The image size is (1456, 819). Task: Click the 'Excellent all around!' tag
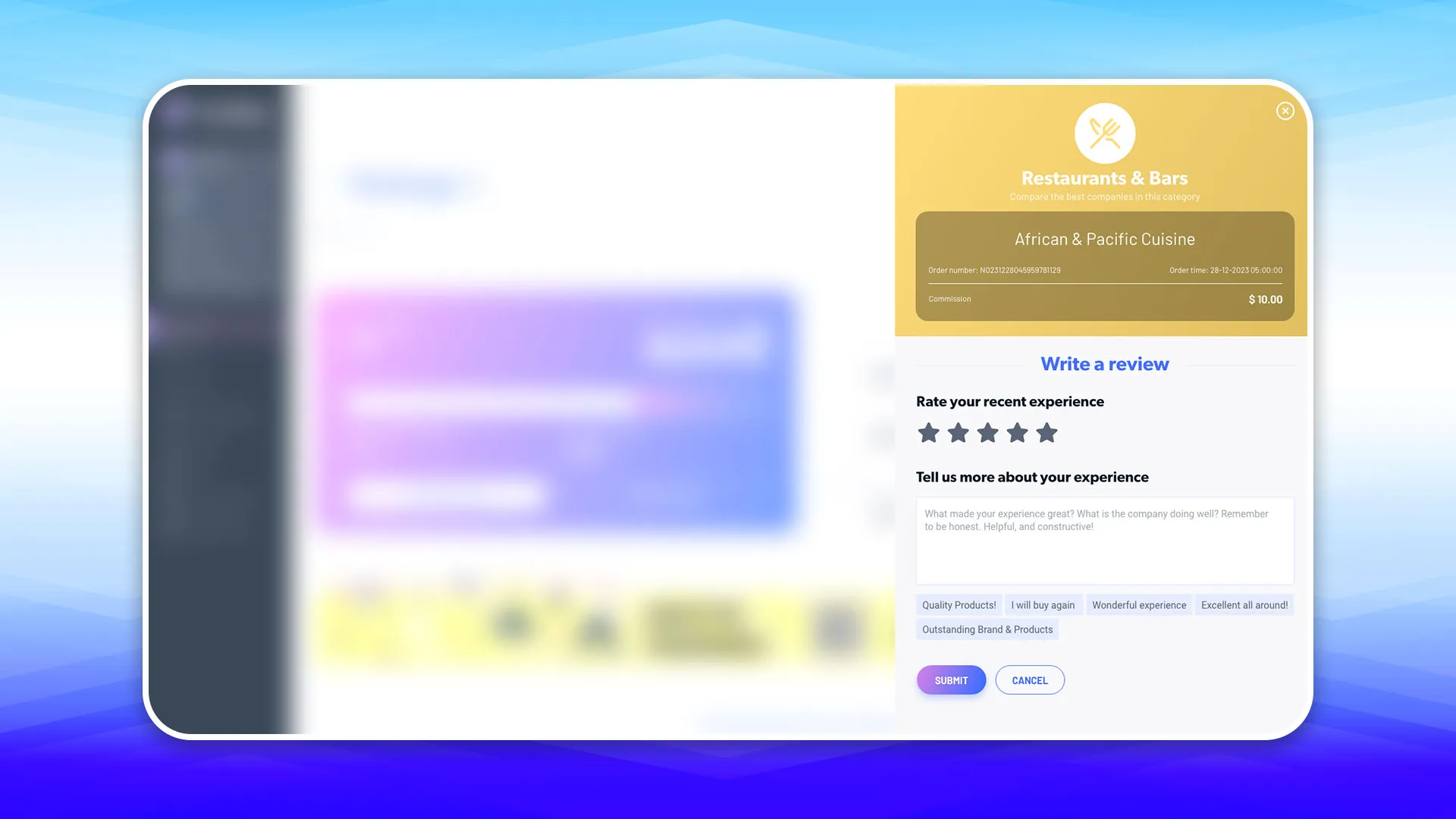(x=1244, y=604)
